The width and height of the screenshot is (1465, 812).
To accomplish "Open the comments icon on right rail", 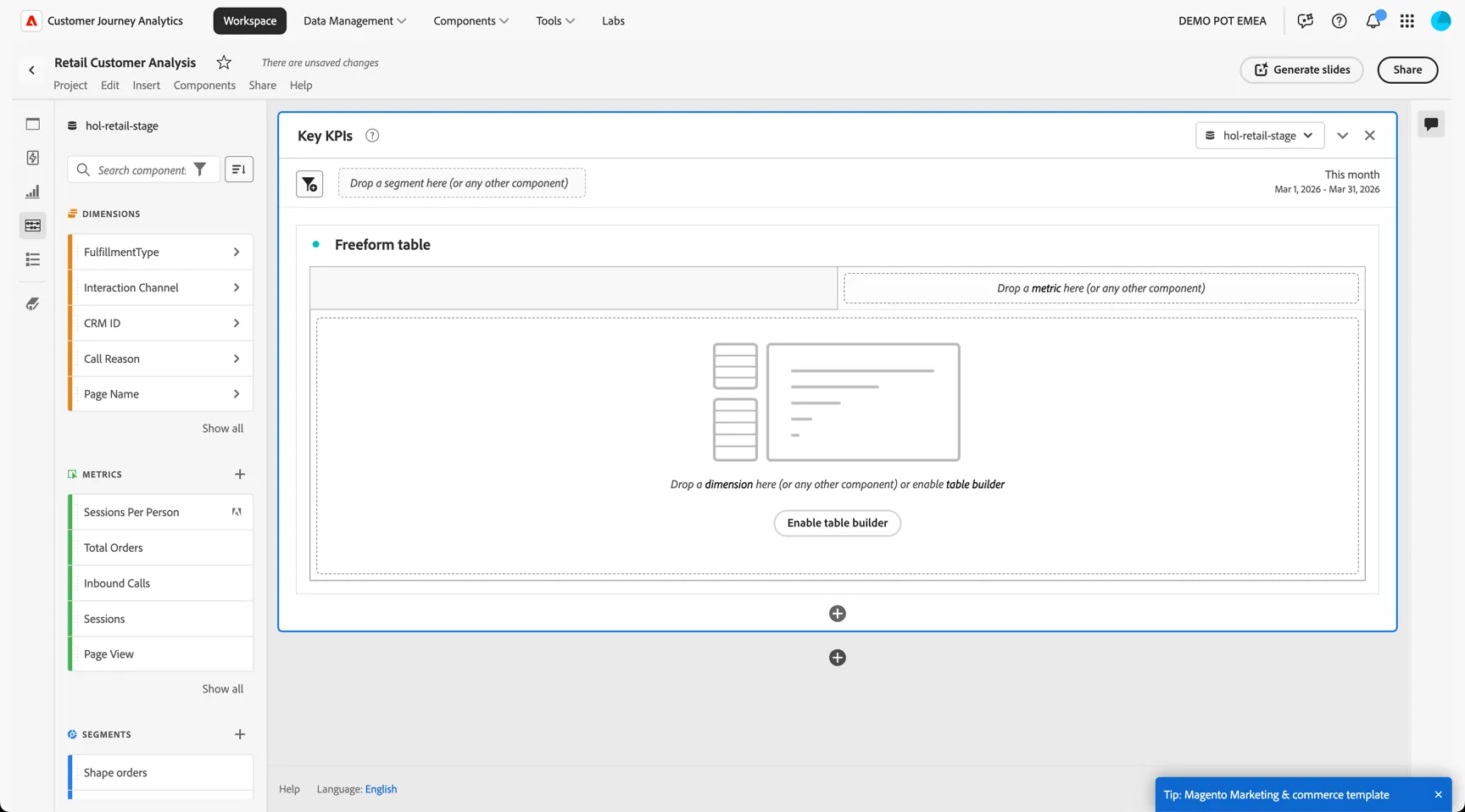I will point(1431,125).
